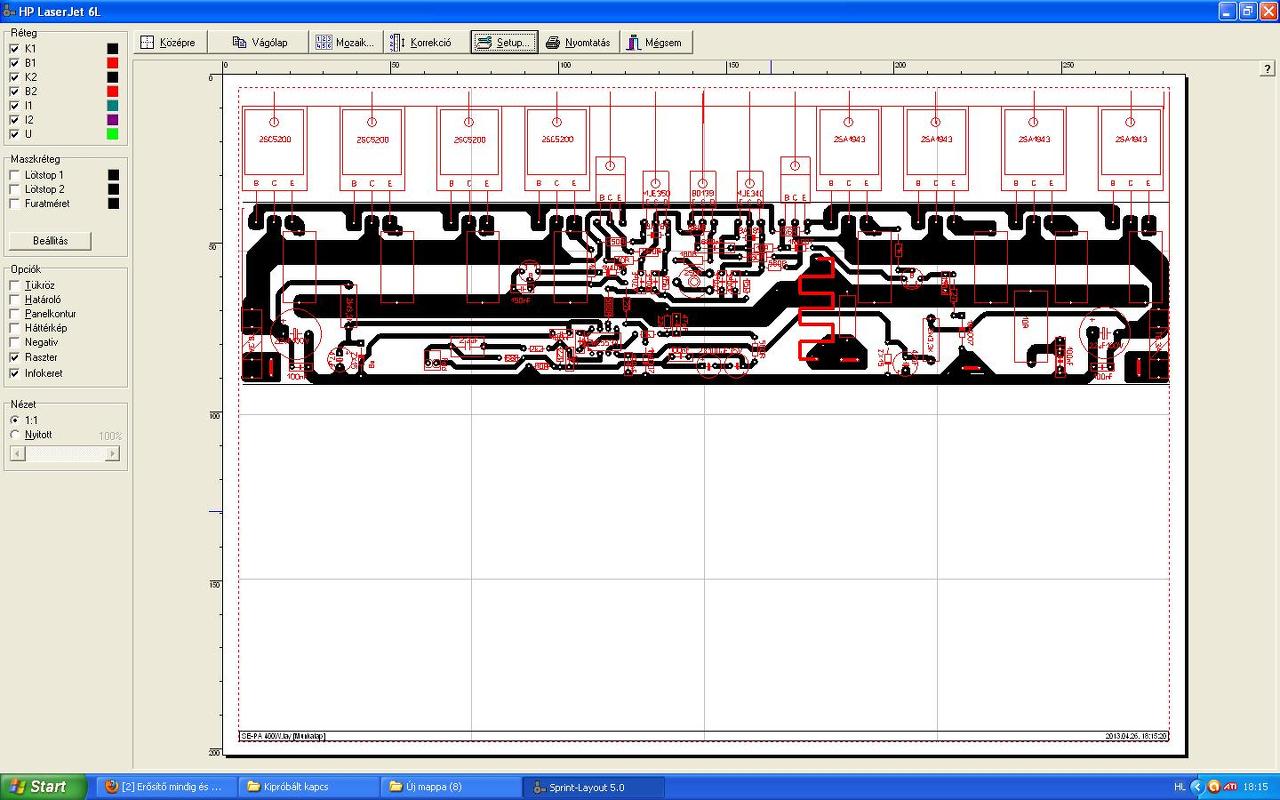Copy preview with the Vágólap button
This screenshot has height=800, width=1280.
tap(259, 42)
